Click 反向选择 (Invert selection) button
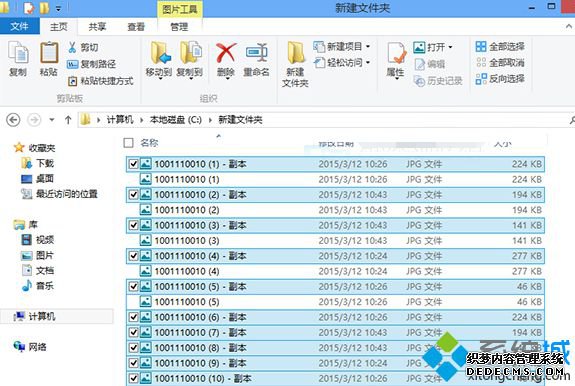This screenshot has width=575, height=386. (x=500, y=79)
